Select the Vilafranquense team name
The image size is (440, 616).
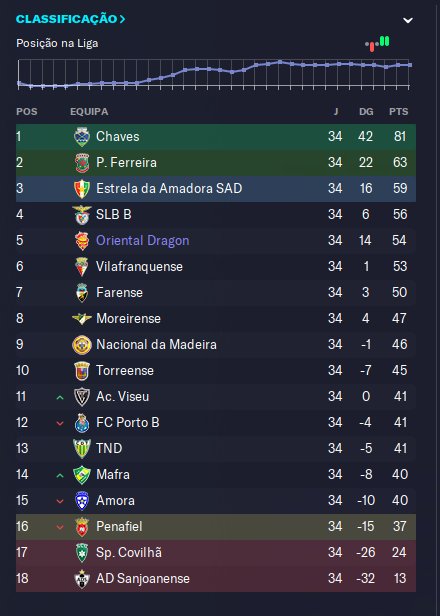[139, 266]
